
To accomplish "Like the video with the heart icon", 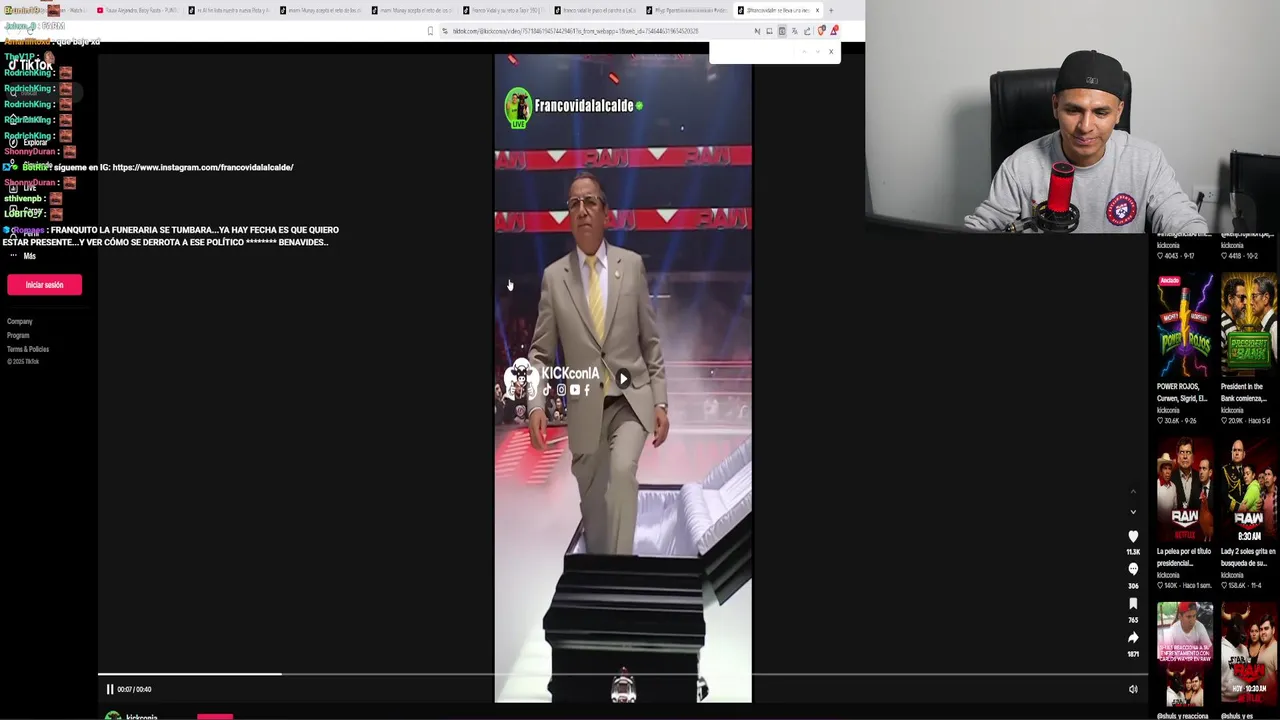I will click(1133, 537).
